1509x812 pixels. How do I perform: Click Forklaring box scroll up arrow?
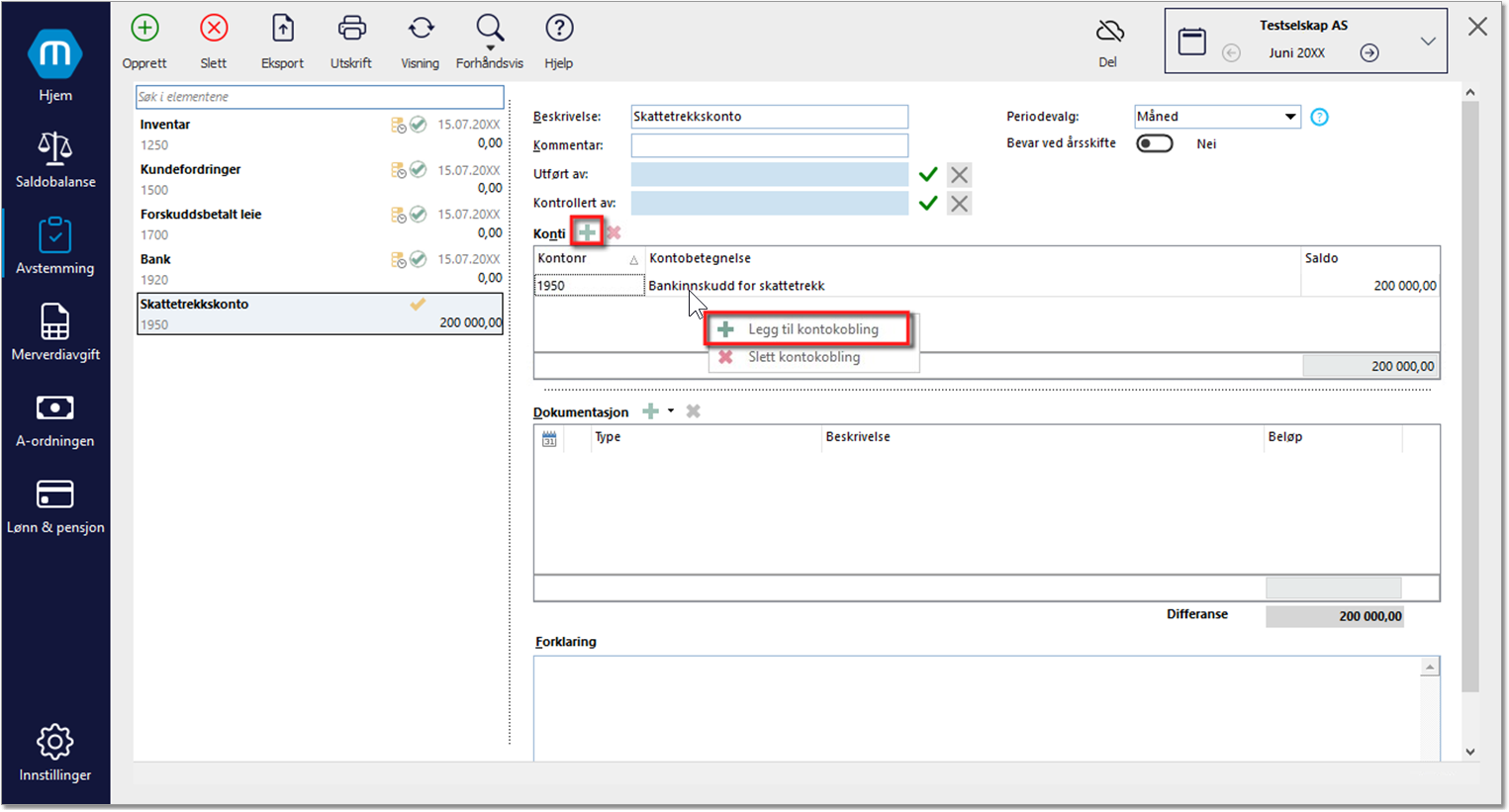tap(1430, 667)
